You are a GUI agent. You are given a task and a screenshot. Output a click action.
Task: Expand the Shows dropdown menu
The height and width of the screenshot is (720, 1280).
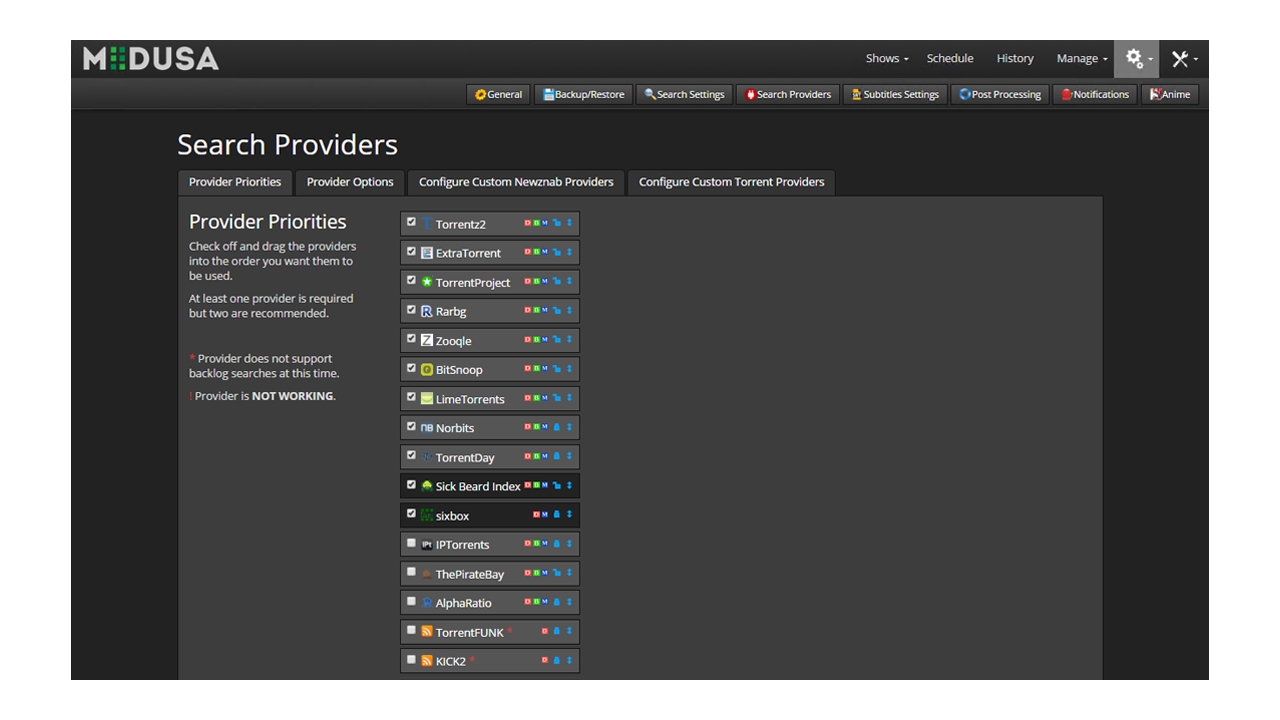pyautogui.click(x=887, y=59)
